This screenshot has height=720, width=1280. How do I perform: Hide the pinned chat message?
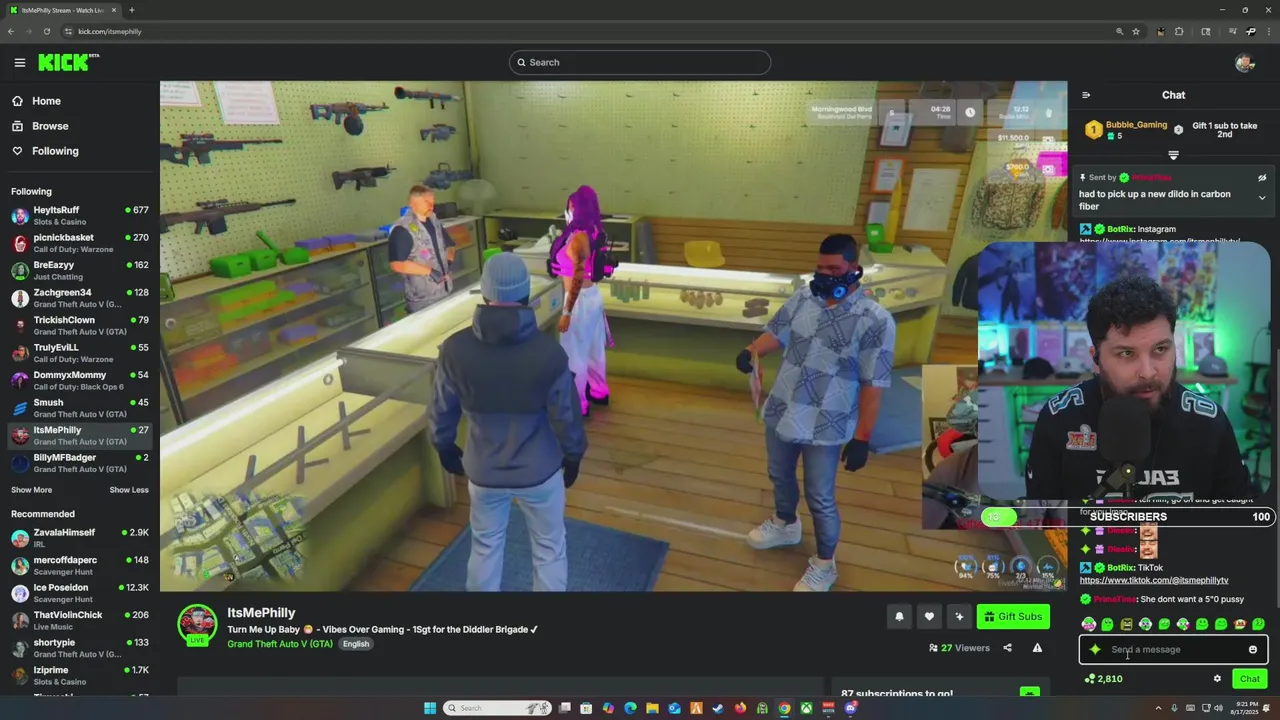(x=1262, y=178)
